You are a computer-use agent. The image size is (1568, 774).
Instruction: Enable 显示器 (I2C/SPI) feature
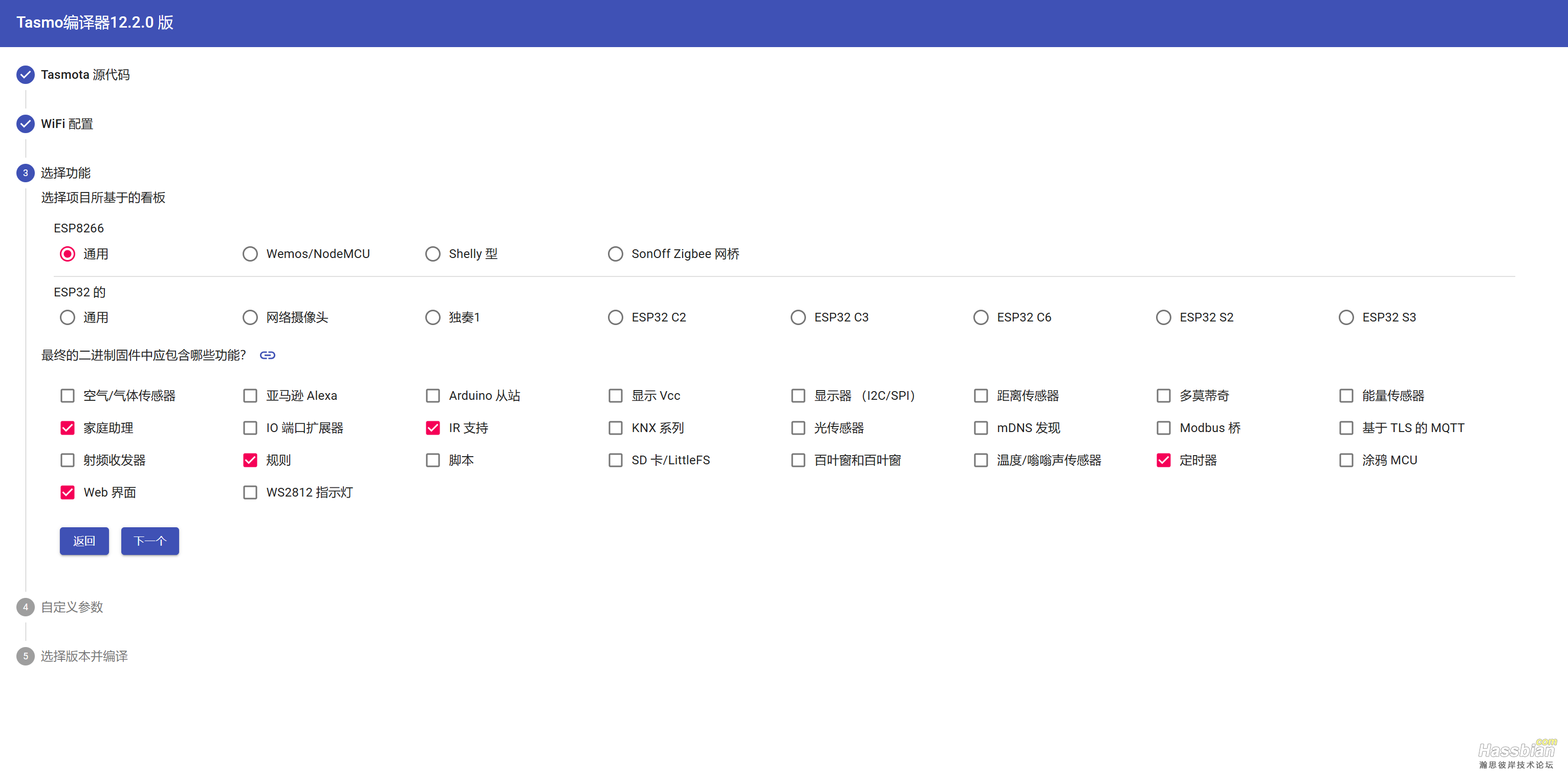[x=798, y=396]
